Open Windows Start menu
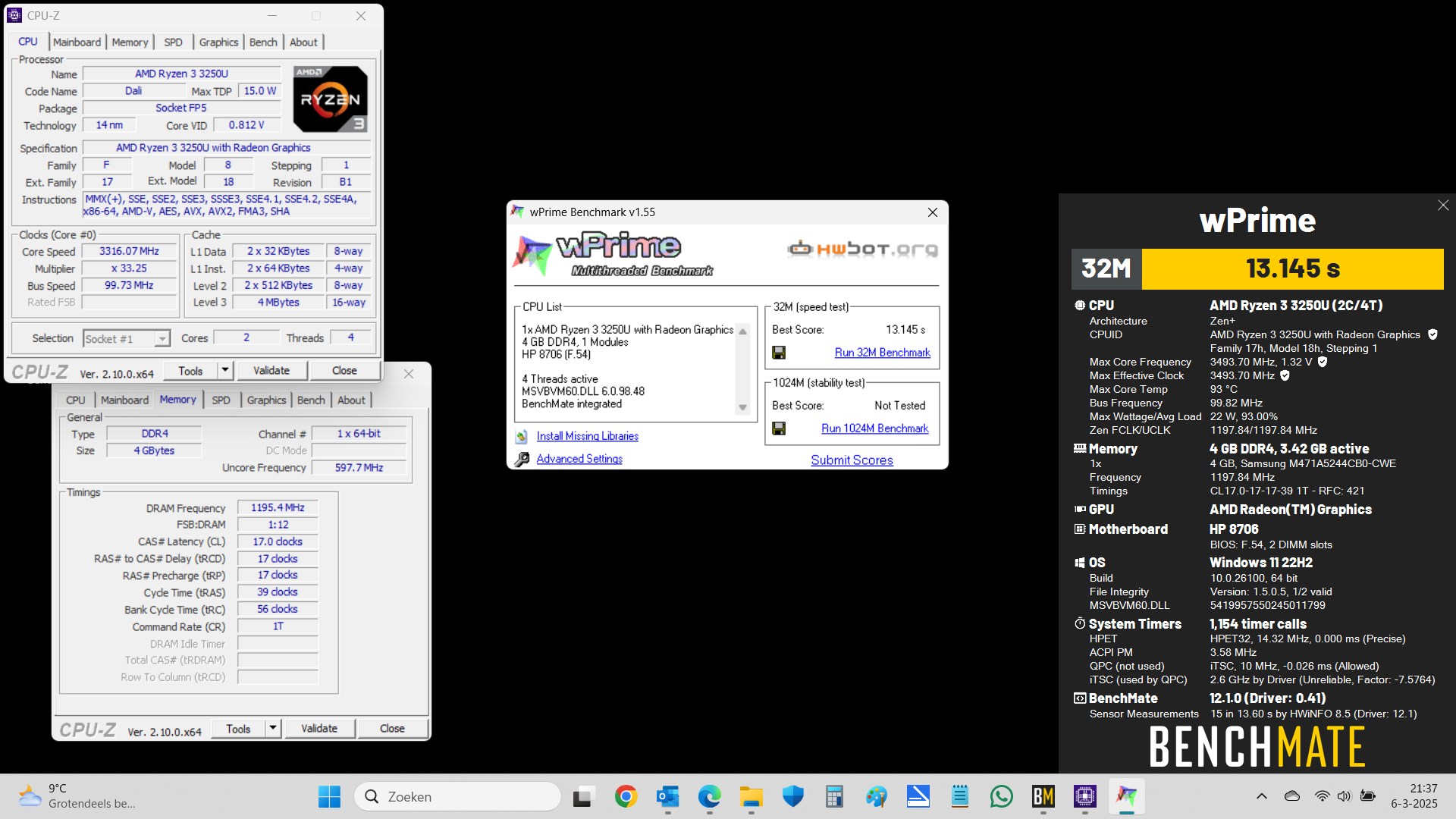This screenshot has height=819, width=1456. (x=329, y=796)
